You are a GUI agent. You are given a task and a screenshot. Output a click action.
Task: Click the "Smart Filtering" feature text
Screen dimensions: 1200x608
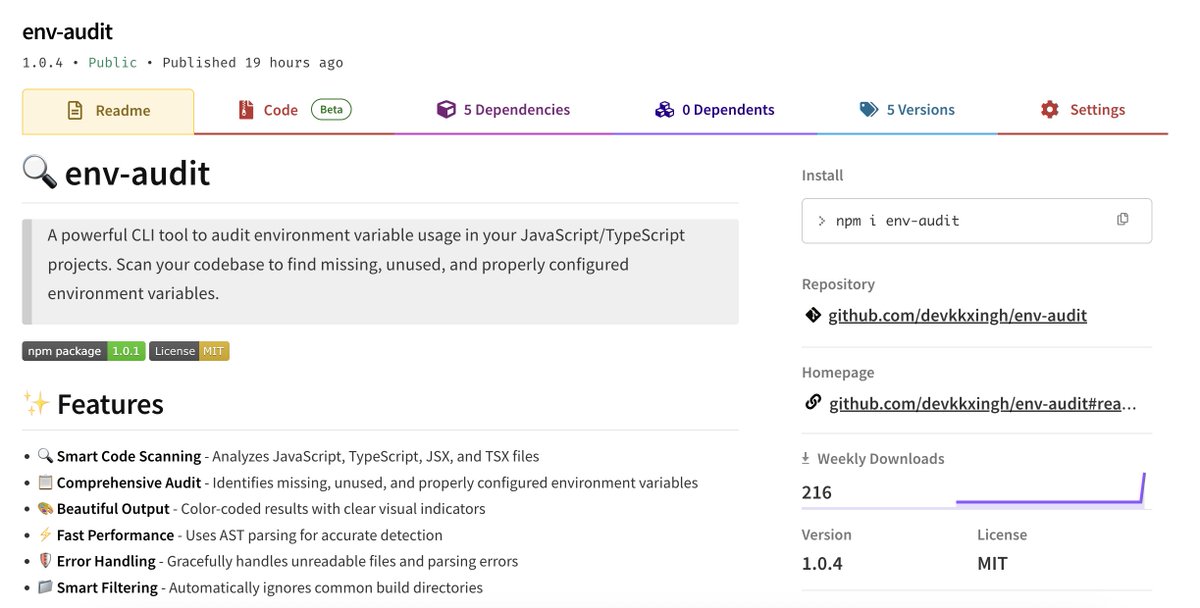pos(107,587)
